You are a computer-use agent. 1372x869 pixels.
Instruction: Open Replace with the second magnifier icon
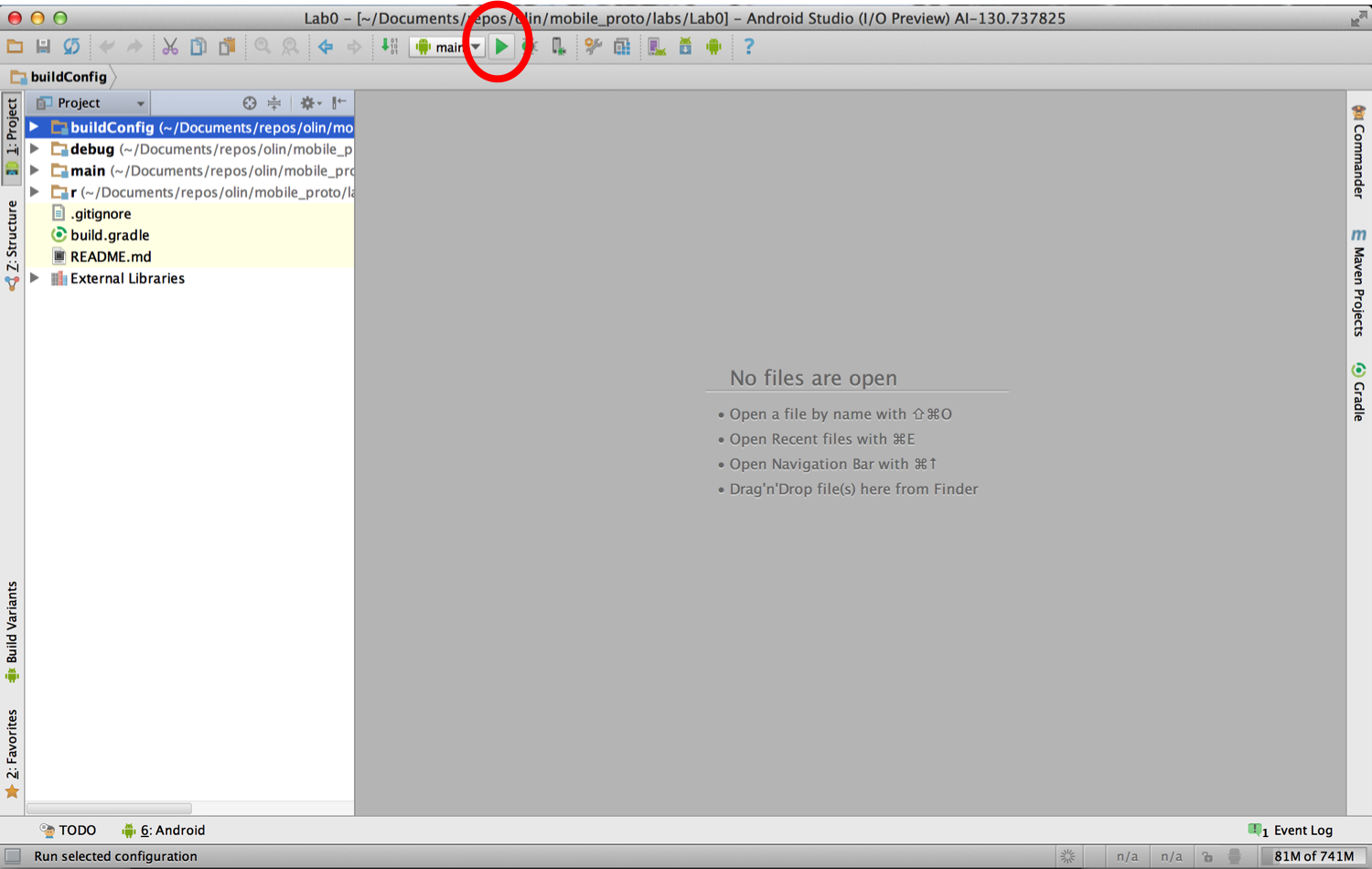point(290,47)
